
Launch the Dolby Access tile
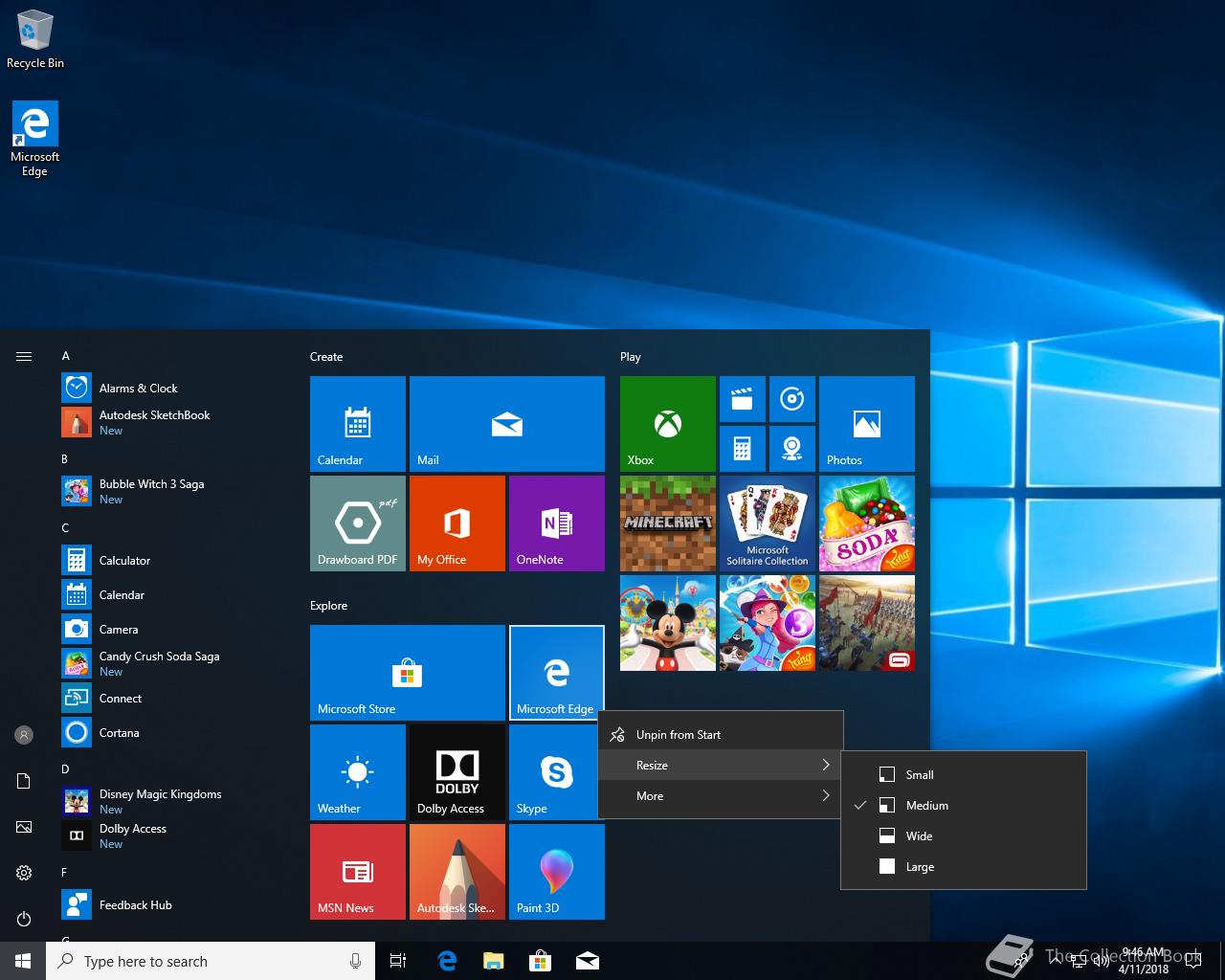457,772
